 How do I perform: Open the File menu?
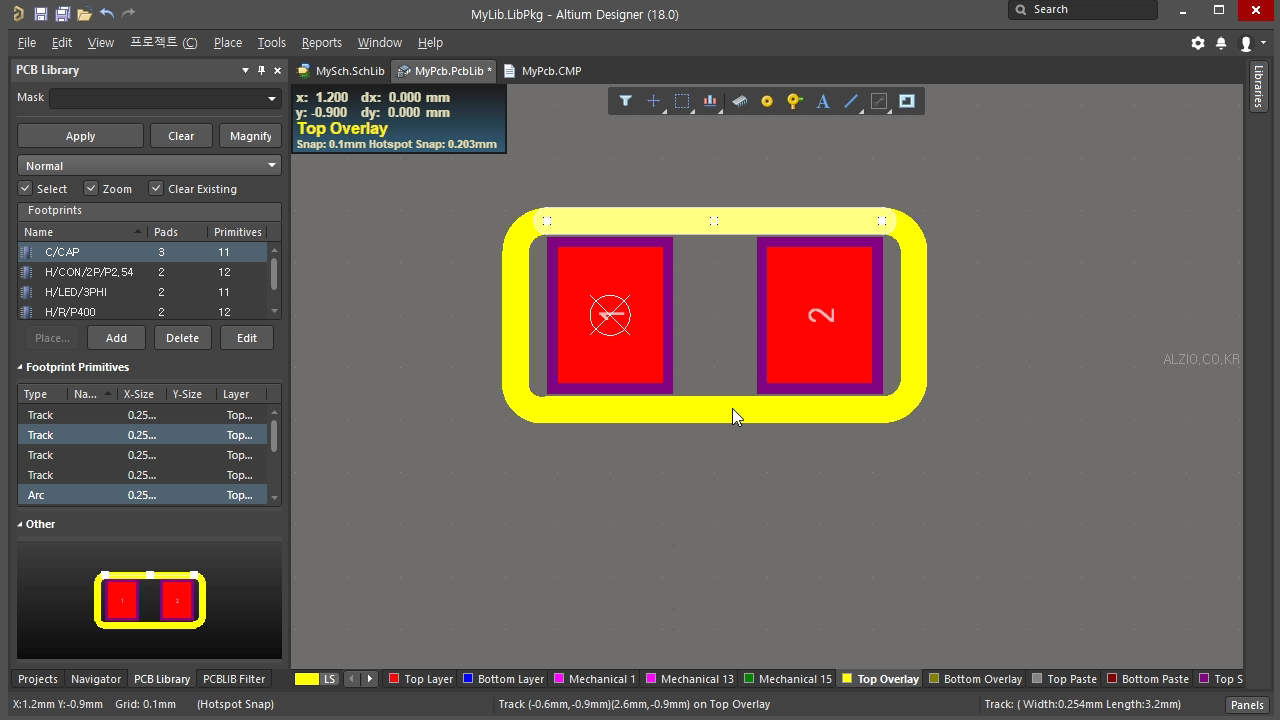coord(27,43)
